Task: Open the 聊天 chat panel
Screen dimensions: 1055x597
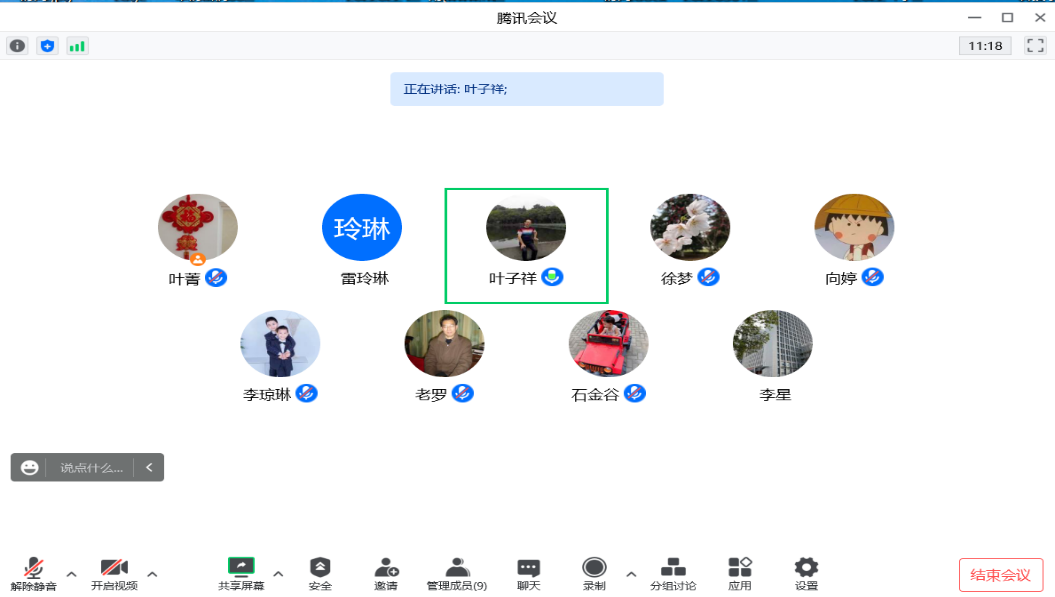Action: click(x=528, y=574)
